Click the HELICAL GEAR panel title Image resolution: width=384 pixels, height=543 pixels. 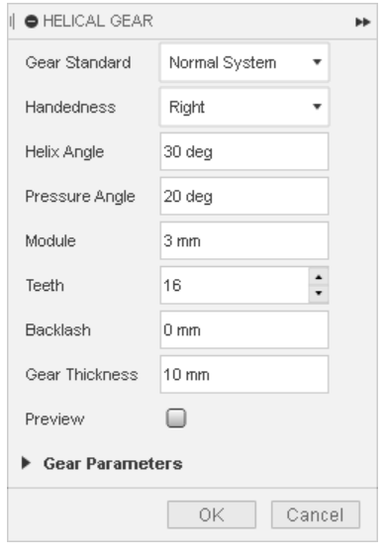coord(98,21)
